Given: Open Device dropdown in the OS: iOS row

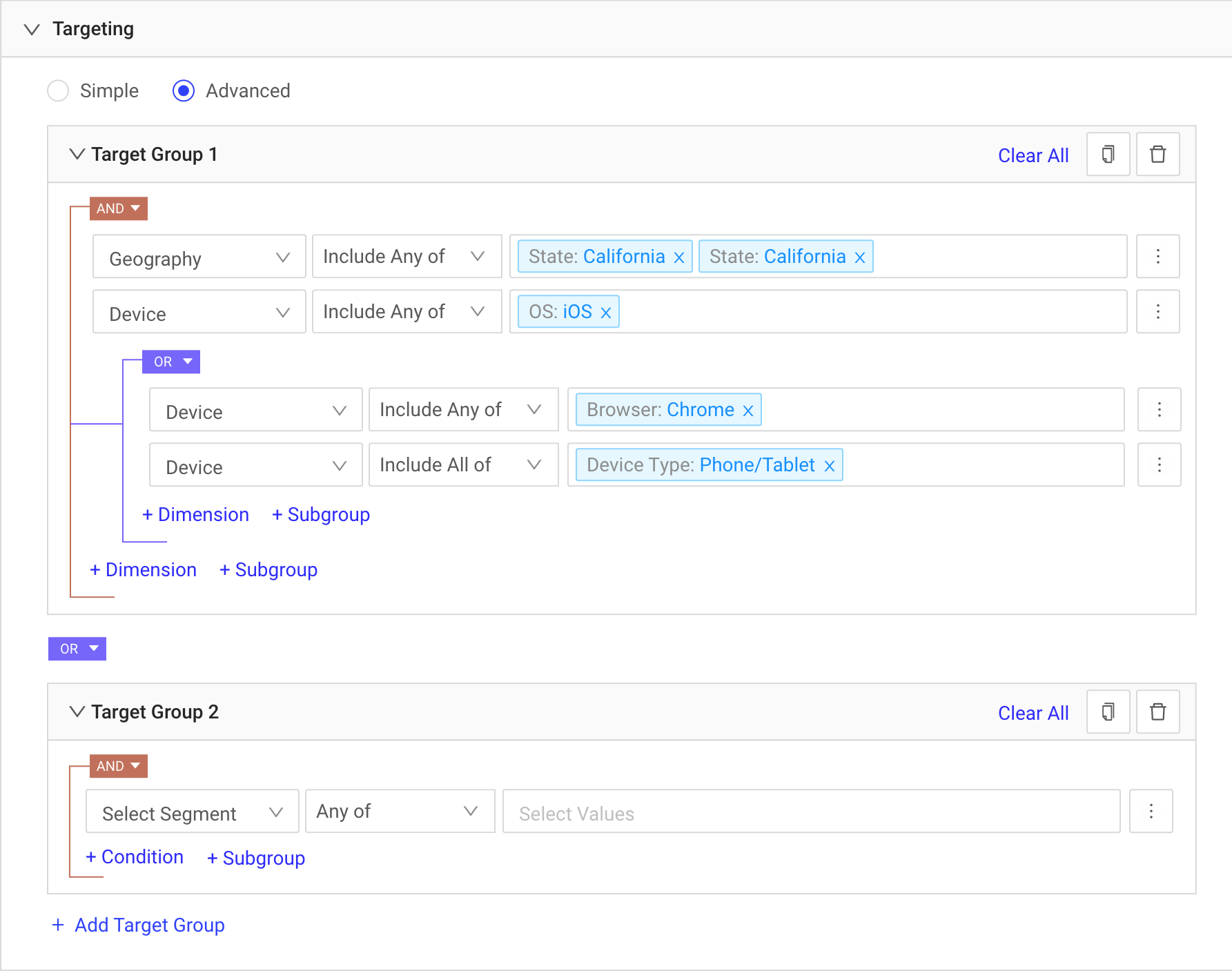Looking at the screenshot, I should 199,311.
